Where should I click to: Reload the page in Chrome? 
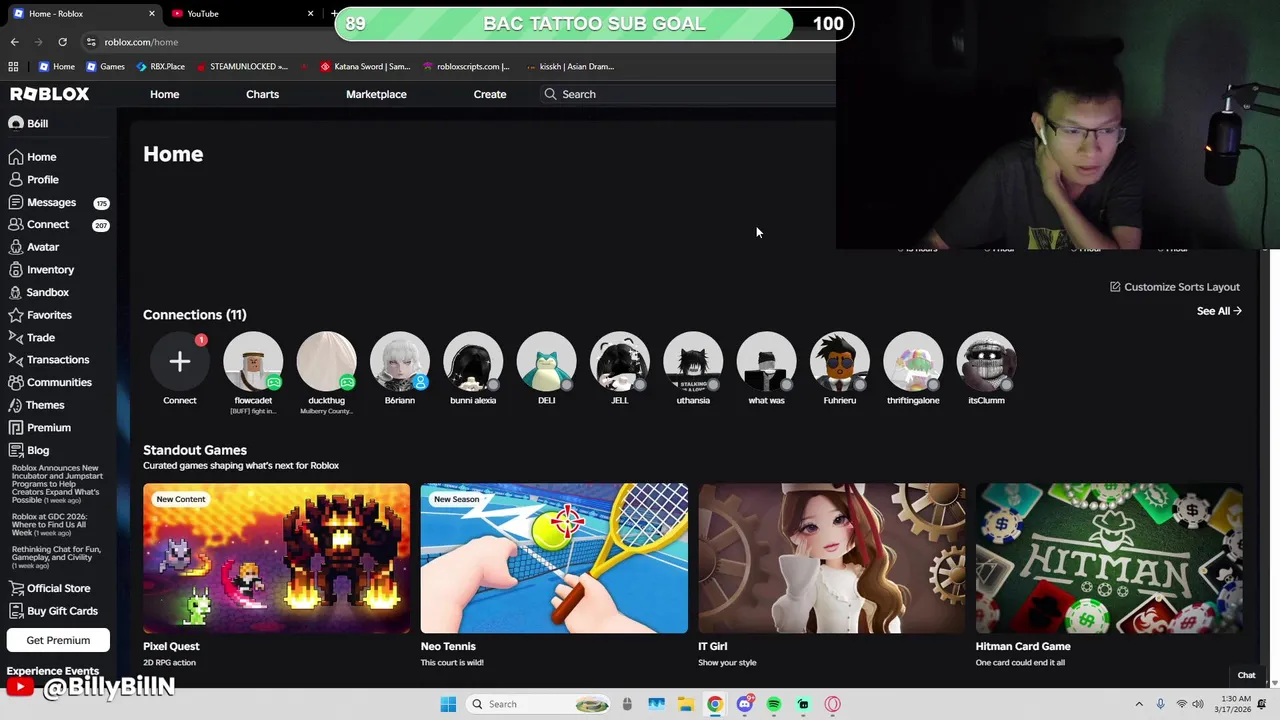pyautogui.click(x=62, y=42)
